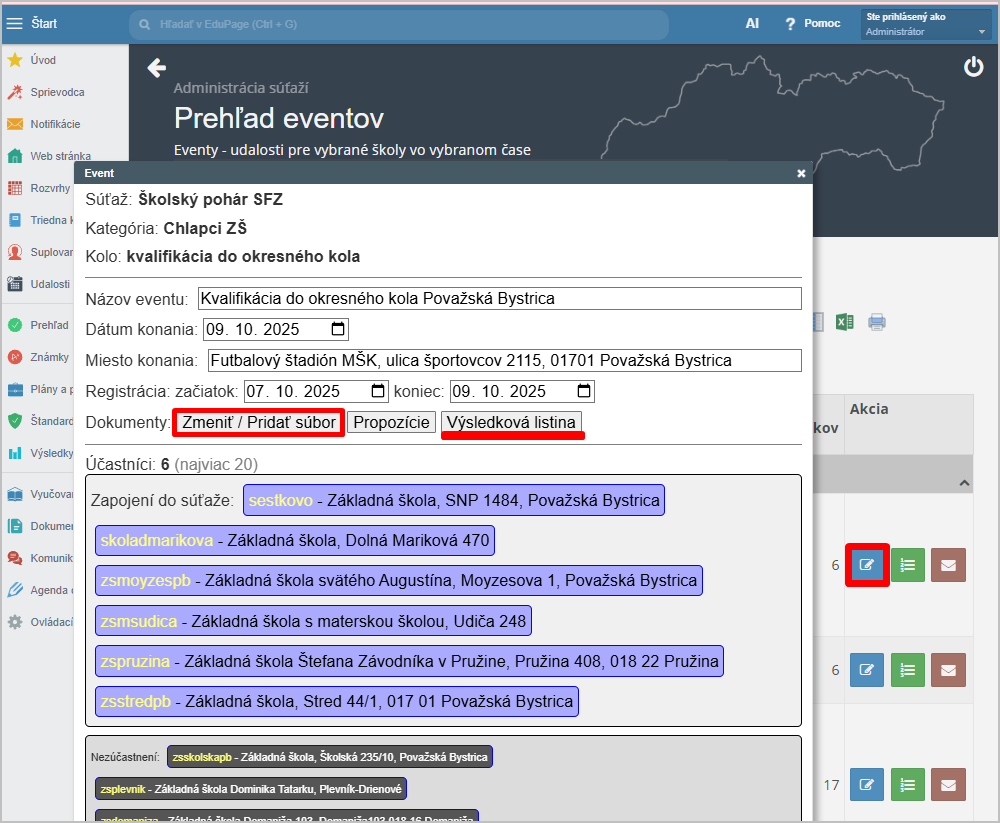Open the Dátum konania calendar picker
This screenshot has height=823, width=1000.
point(338,329)
